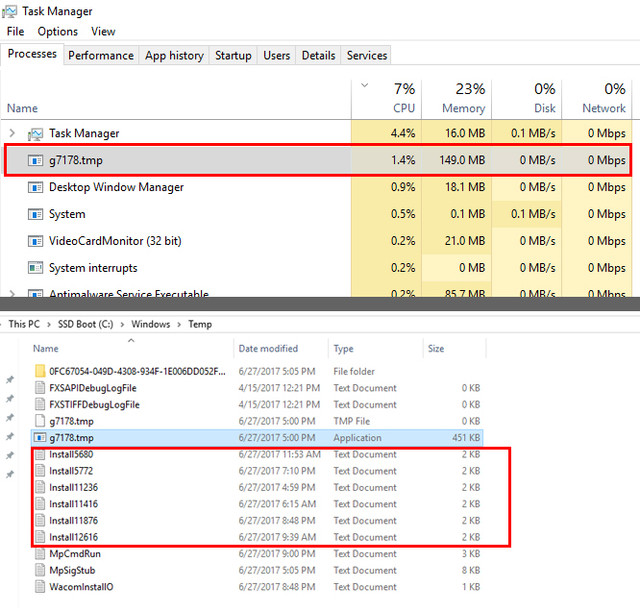Image resolution: width=640 pixels, height=608 pixels.
Task: Select the 451 KB size of g7178.tmp Application
Action: pyautogui.click(x=466, y=438)
